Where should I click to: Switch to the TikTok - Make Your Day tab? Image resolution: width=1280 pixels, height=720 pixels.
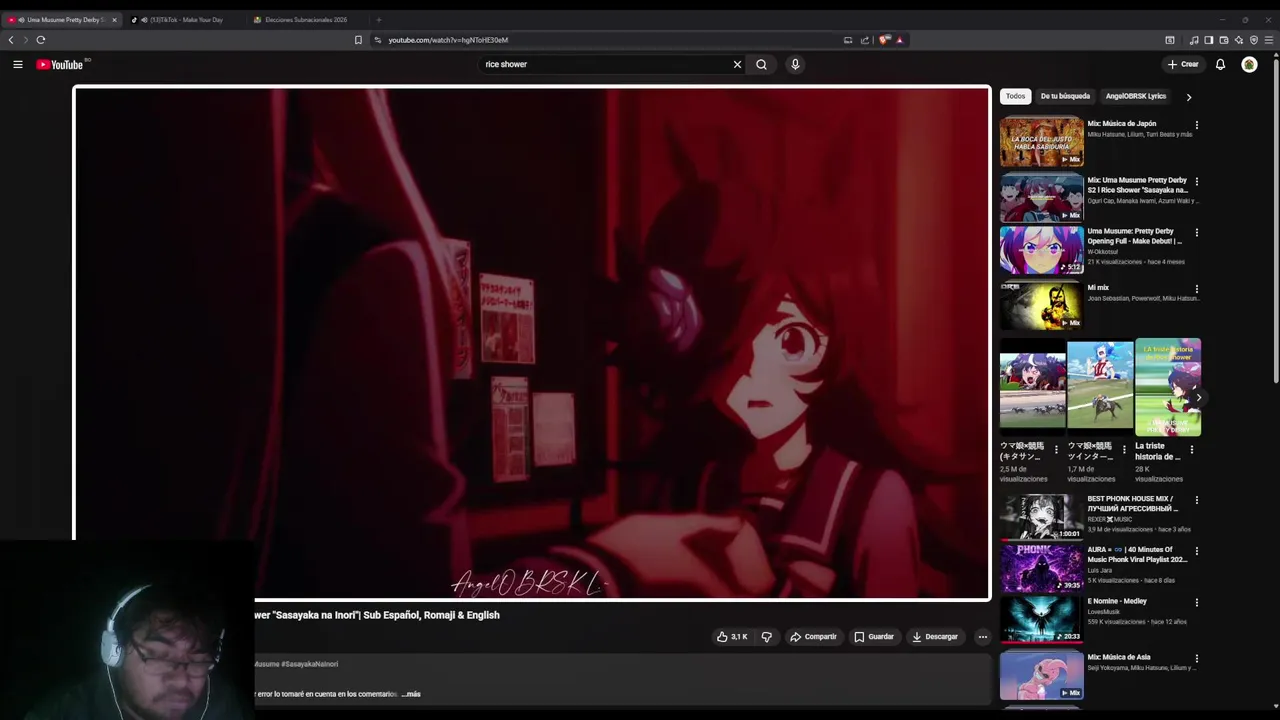[186, 20]
